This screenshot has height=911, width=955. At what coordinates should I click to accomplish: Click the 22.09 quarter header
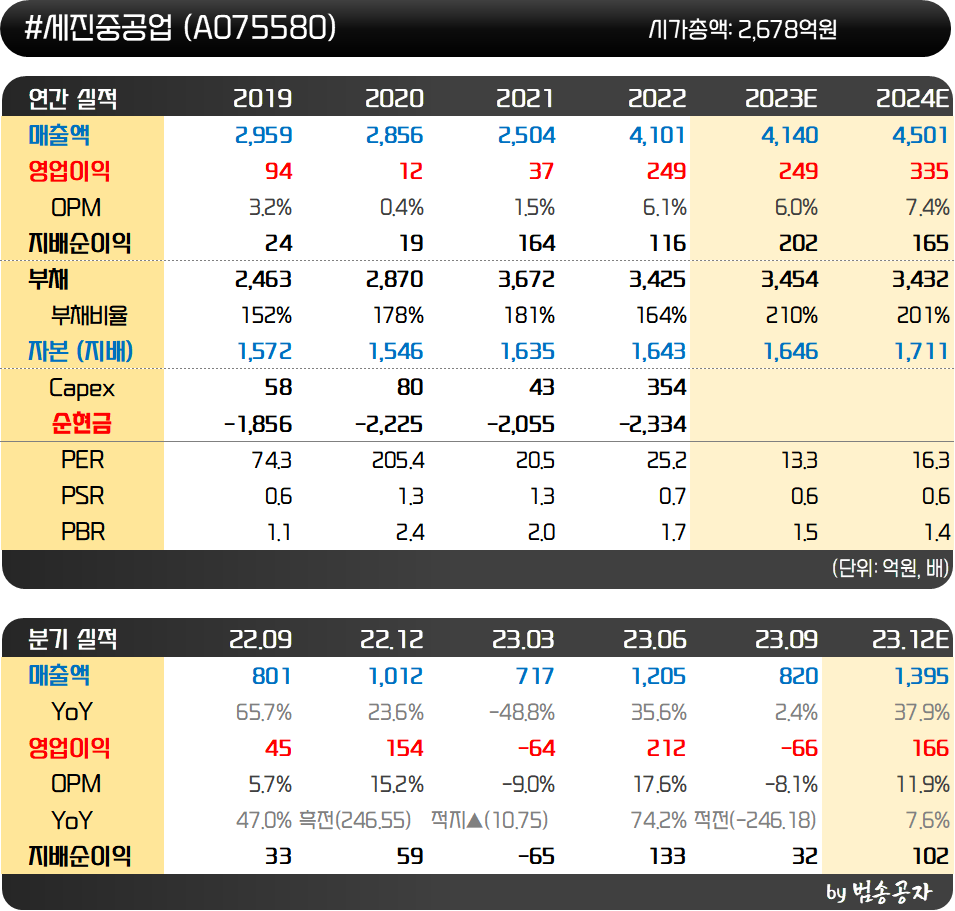(261, 639)
